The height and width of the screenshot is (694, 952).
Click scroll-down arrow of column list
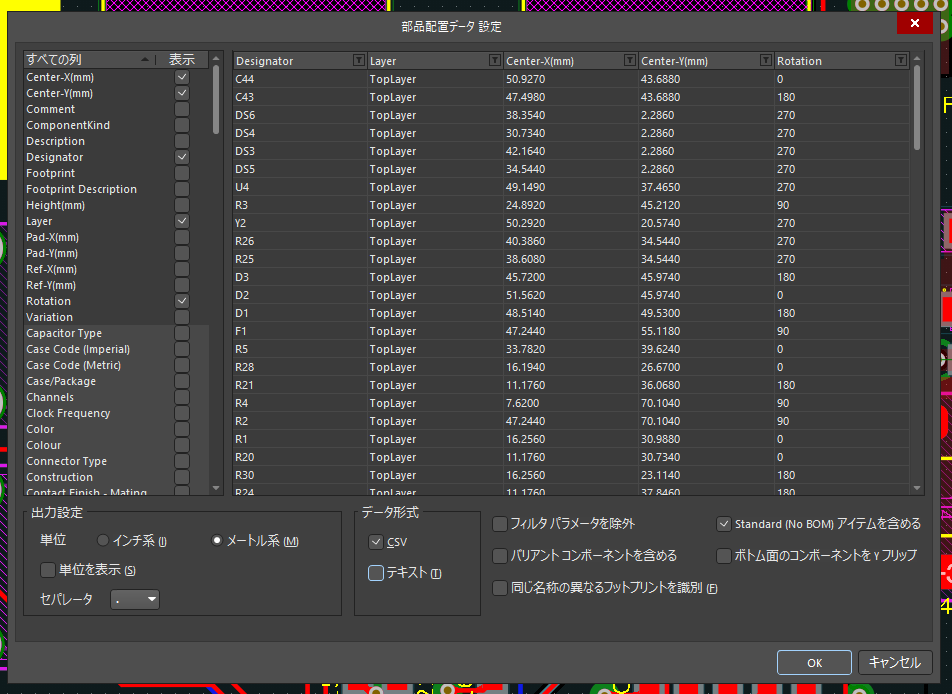(216, 488)
